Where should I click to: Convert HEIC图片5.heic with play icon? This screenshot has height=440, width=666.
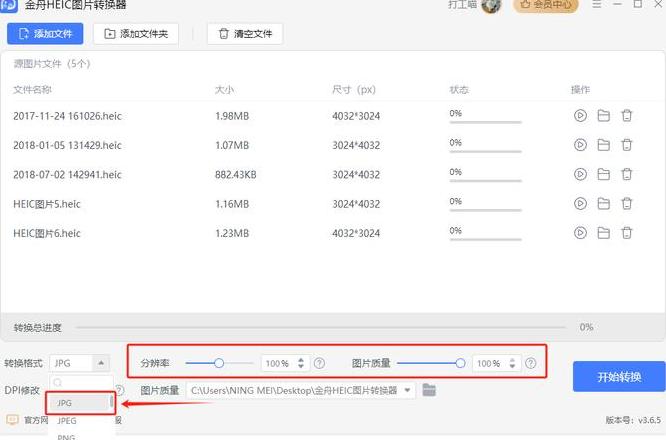point(580,203)
